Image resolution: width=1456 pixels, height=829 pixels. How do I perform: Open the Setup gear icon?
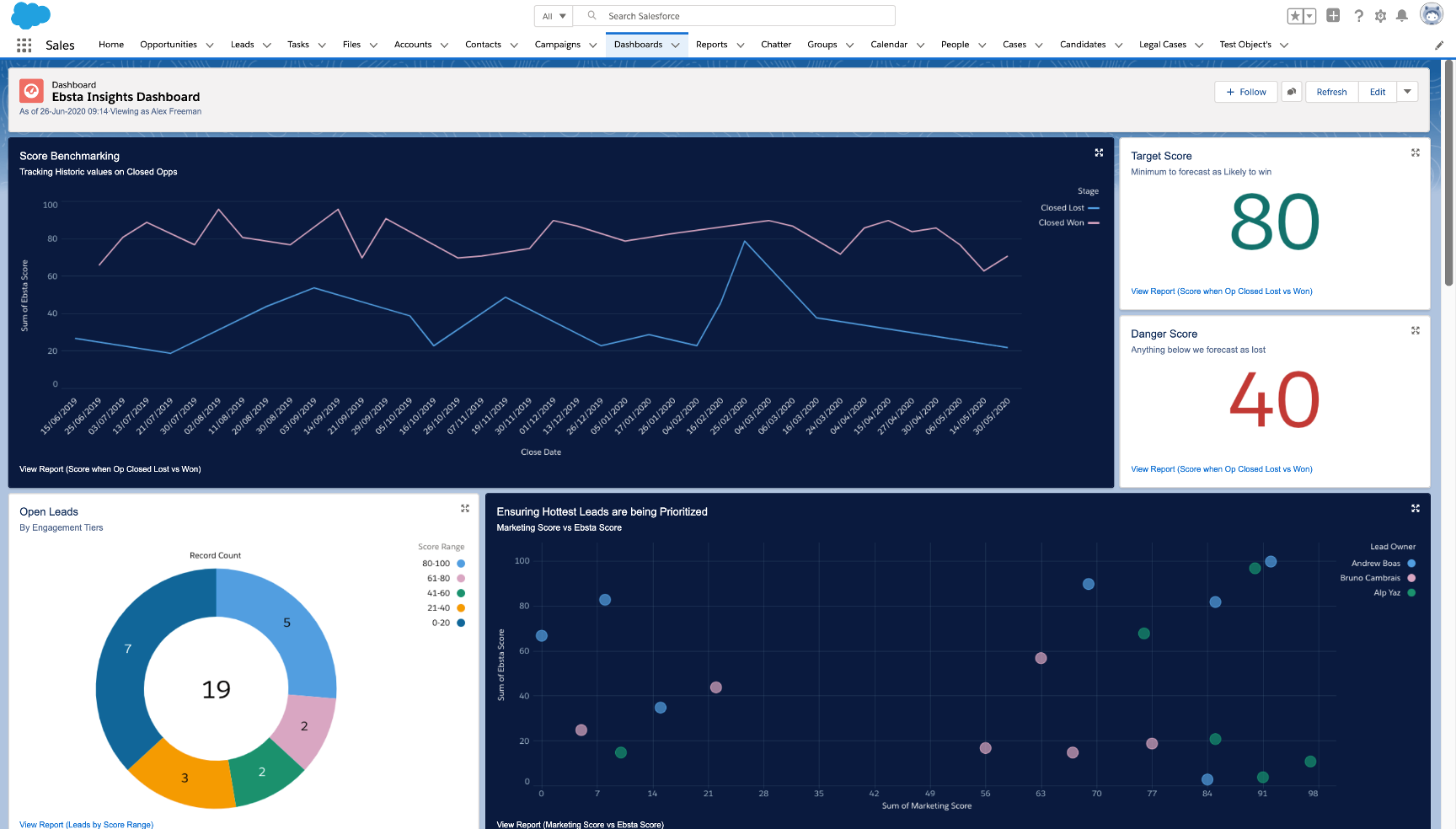coord(1380,16)
